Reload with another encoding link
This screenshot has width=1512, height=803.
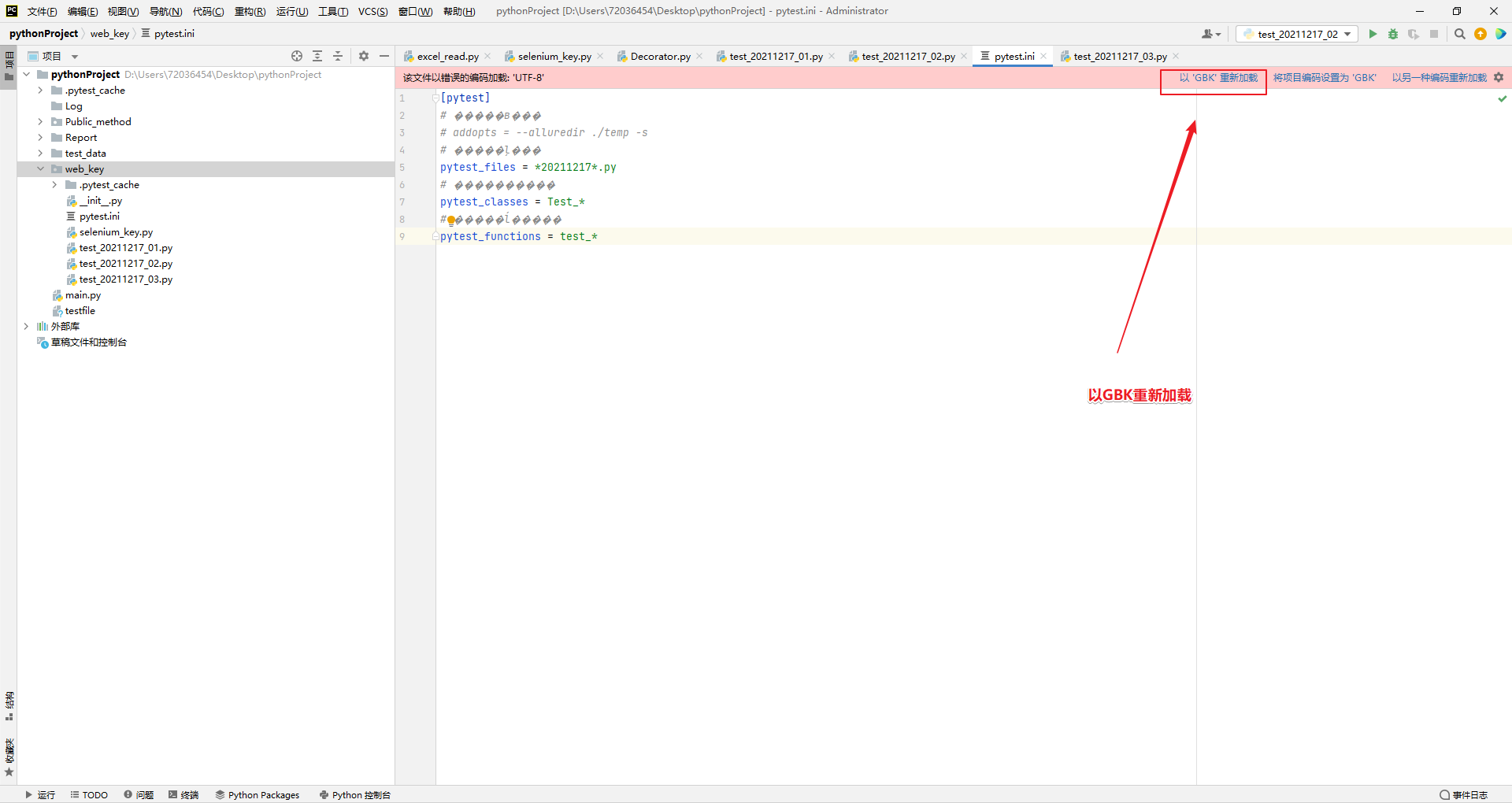point(1439,78)
